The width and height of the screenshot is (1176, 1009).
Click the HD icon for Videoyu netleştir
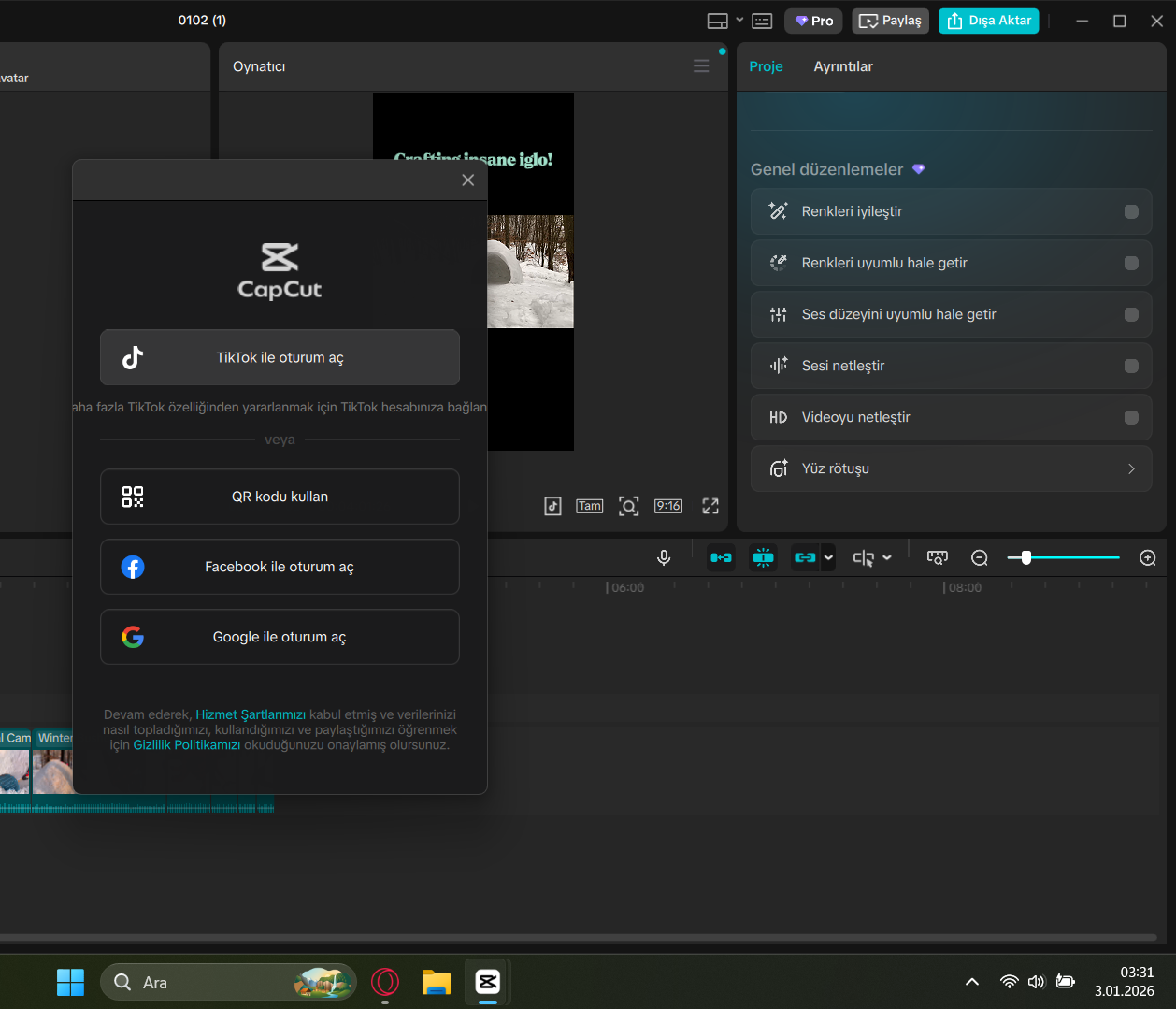(778, 417)
